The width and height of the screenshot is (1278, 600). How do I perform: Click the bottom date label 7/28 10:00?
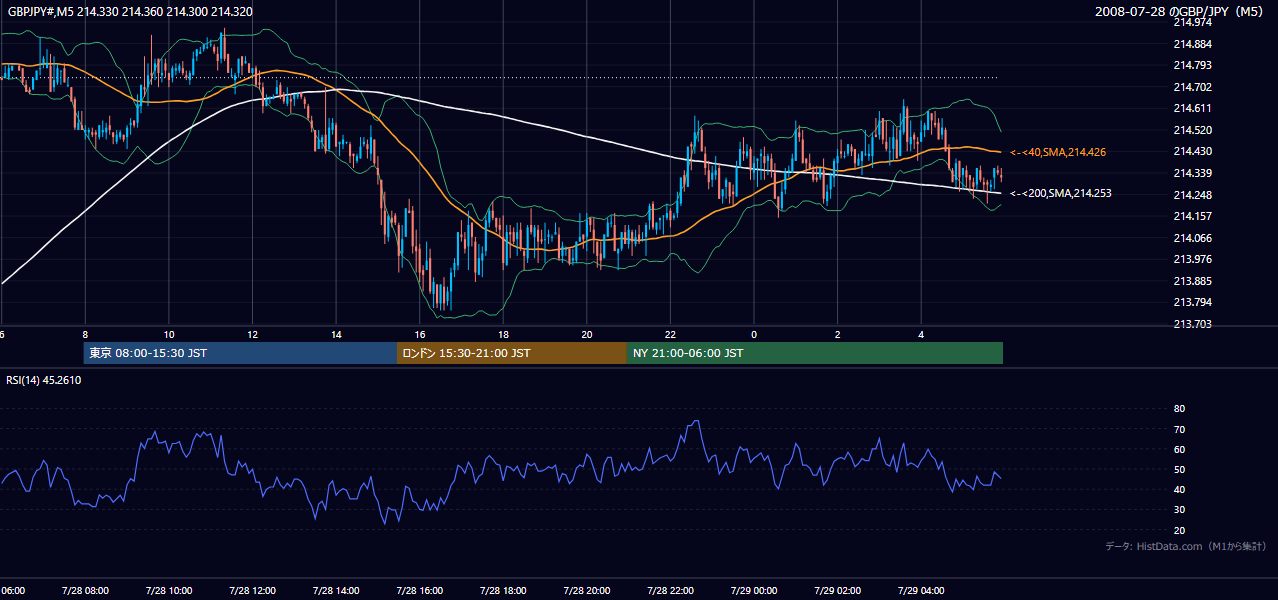(x=169, y=591)
